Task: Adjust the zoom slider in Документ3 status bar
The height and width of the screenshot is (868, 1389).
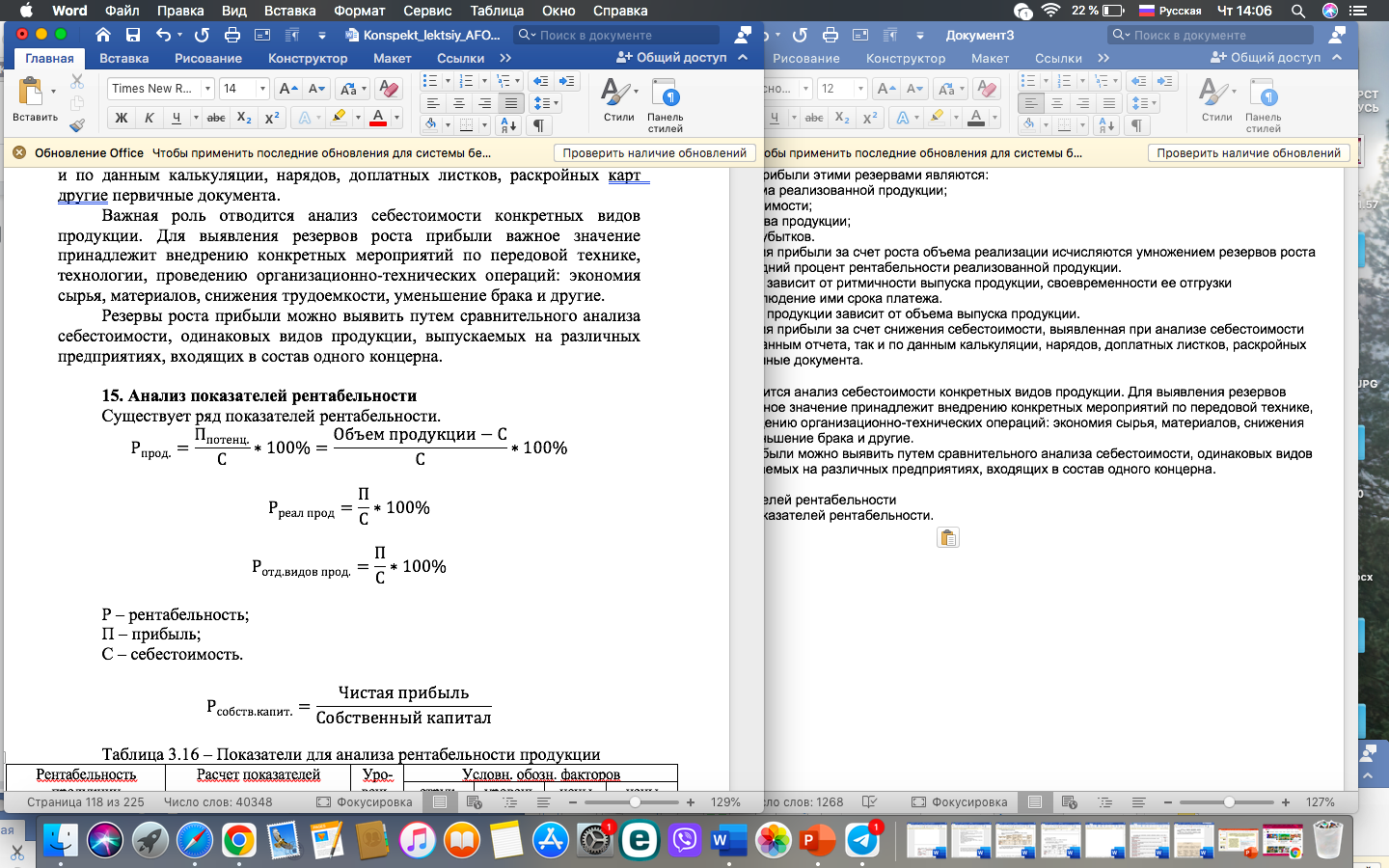Action: coord(1229,801)
